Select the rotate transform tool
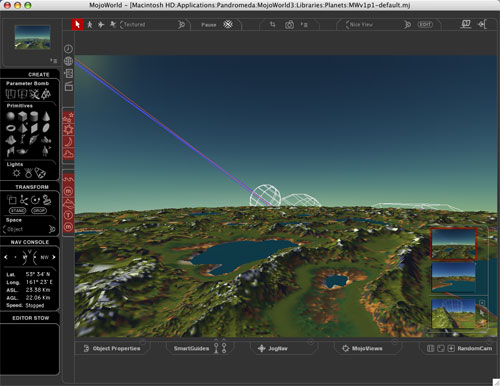 click(x=35, y=200)
